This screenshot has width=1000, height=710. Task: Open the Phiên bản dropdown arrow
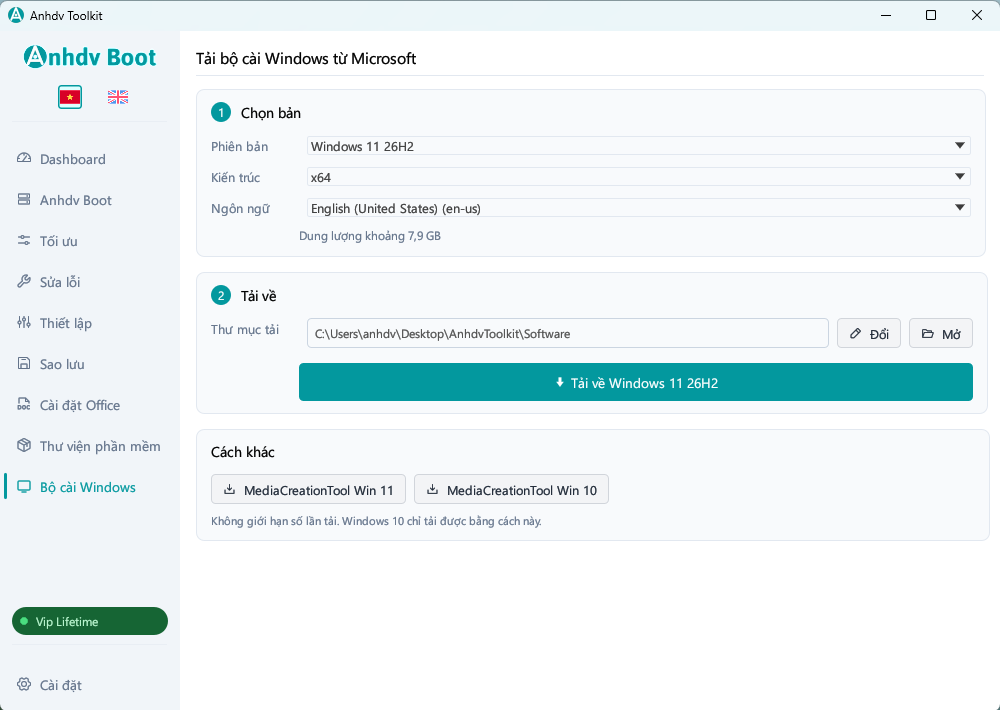[x=959, y=145]
